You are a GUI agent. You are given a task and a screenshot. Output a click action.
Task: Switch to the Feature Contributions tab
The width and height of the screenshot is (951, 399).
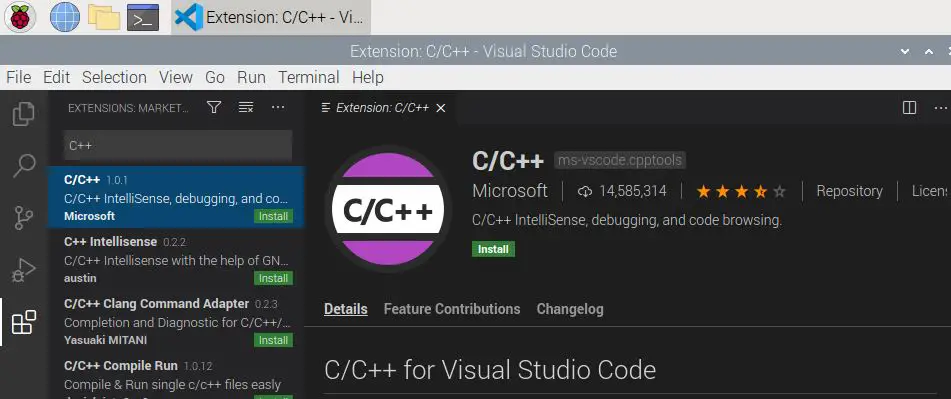(x=452, y=309)
